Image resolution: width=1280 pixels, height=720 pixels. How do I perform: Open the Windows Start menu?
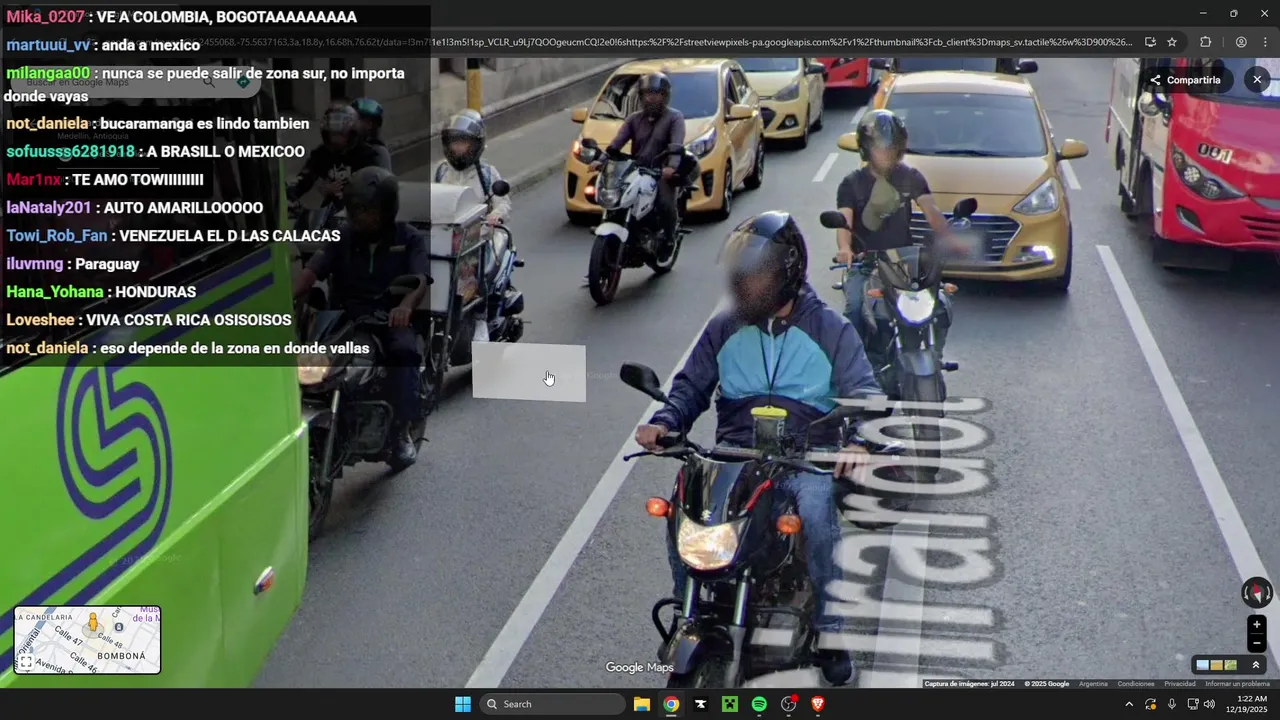pos(463,704)
